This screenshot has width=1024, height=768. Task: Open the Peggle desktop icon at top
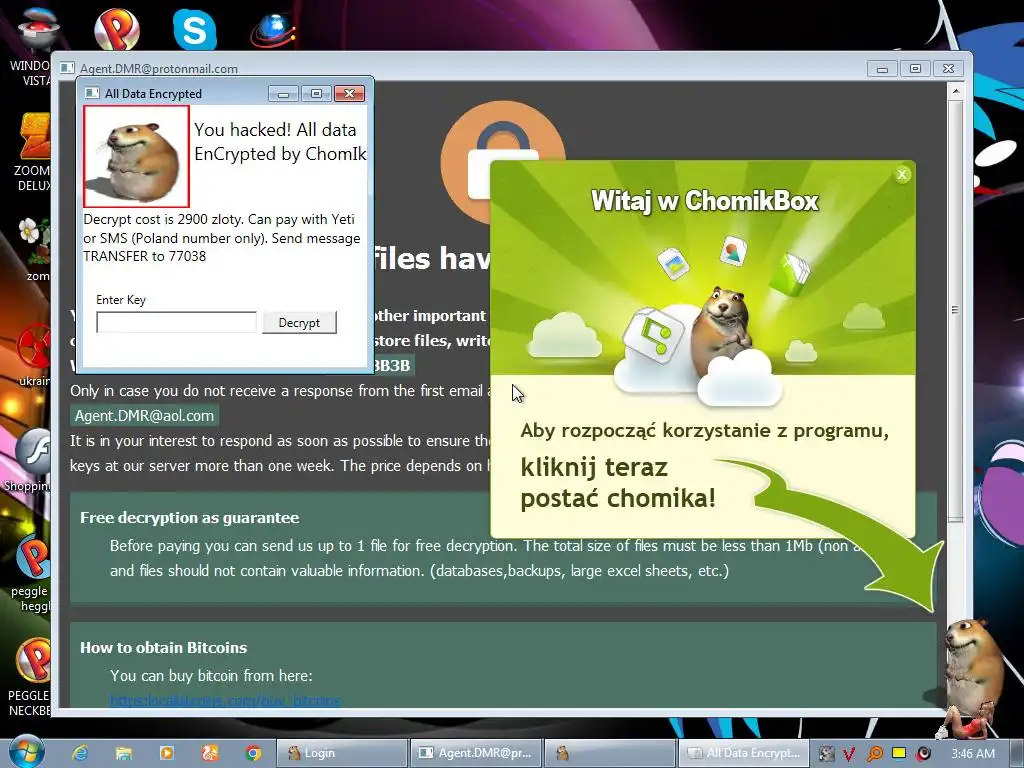tap(116, 28)
